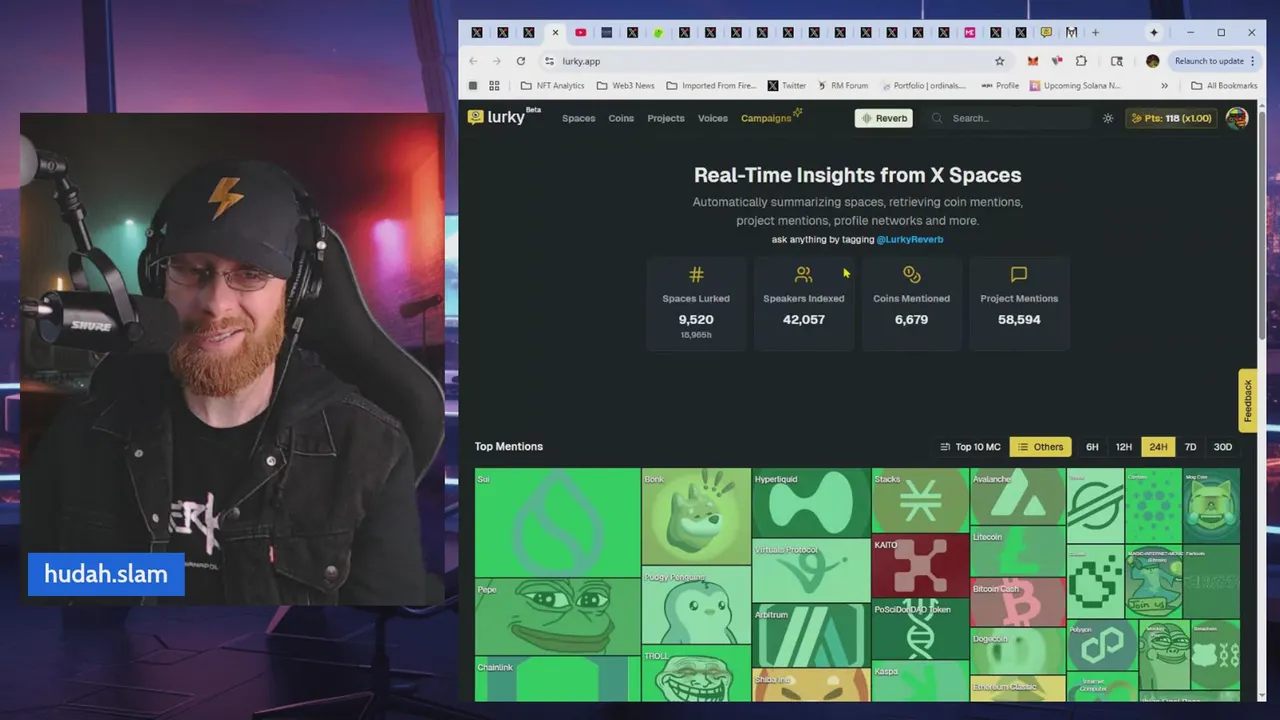Open the Sui tile in Top Mentions
This screenshot has height=720, width=1280.
pyautogui.click(x=557, y=522)
